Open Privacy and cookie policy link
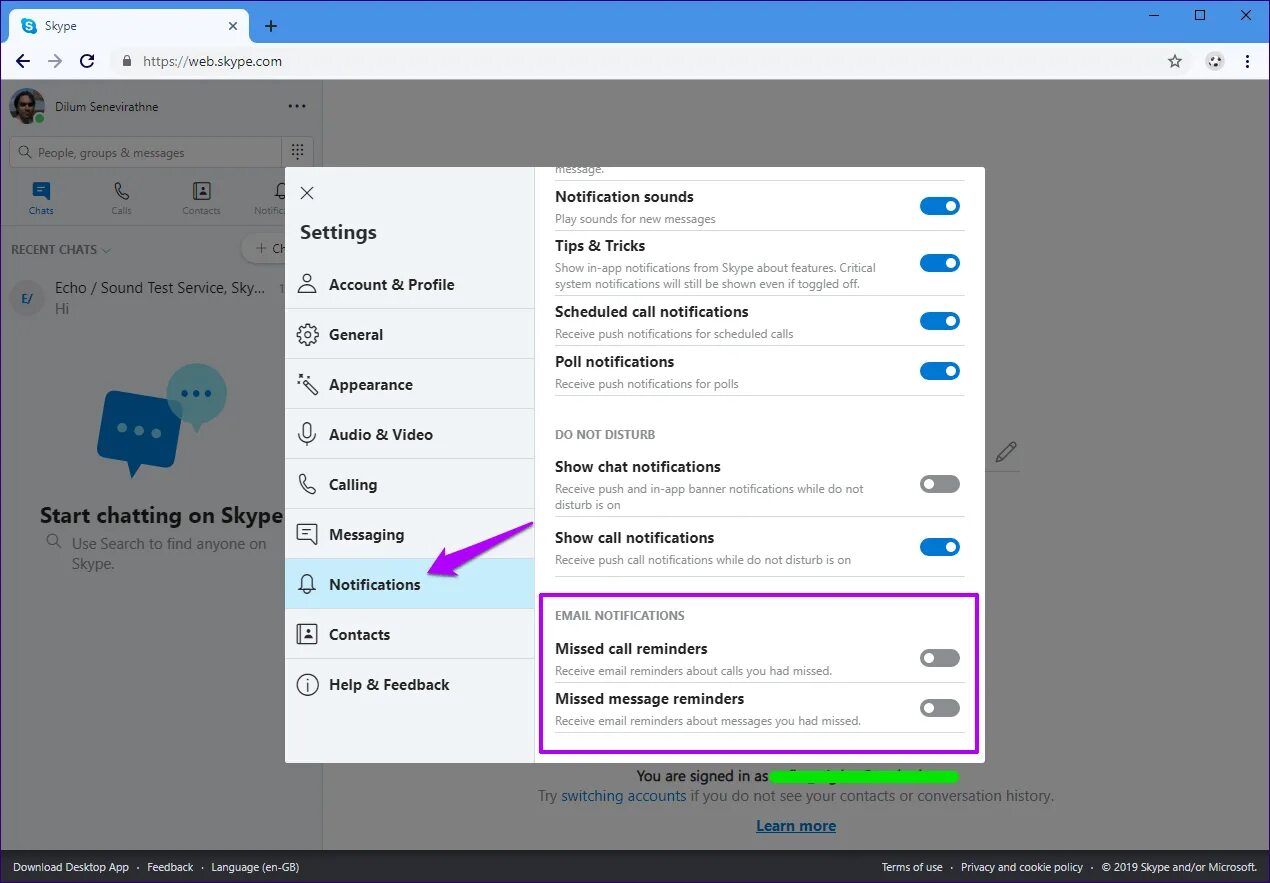 [x=1022, y=867]
